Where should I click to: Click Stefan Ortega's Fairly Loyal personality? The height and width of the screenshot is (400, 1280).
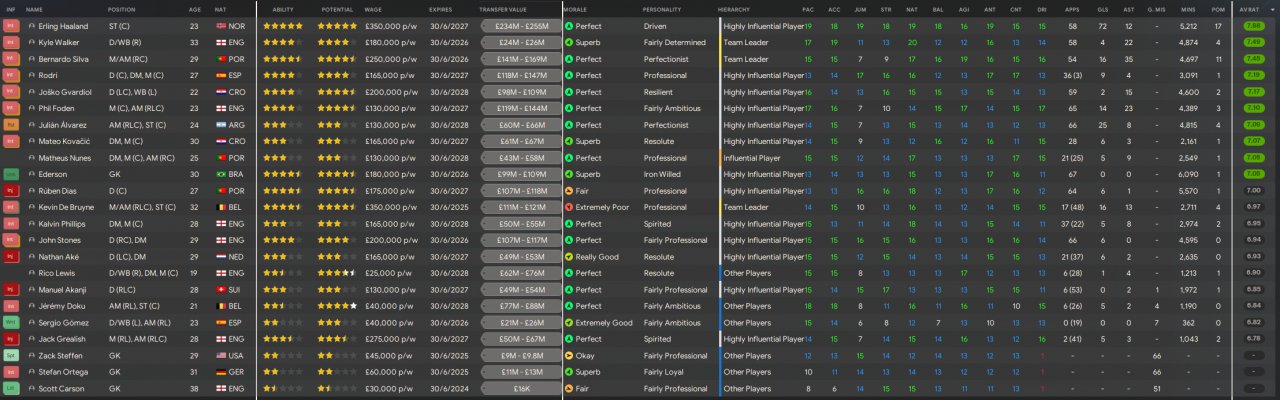(666, 372)
